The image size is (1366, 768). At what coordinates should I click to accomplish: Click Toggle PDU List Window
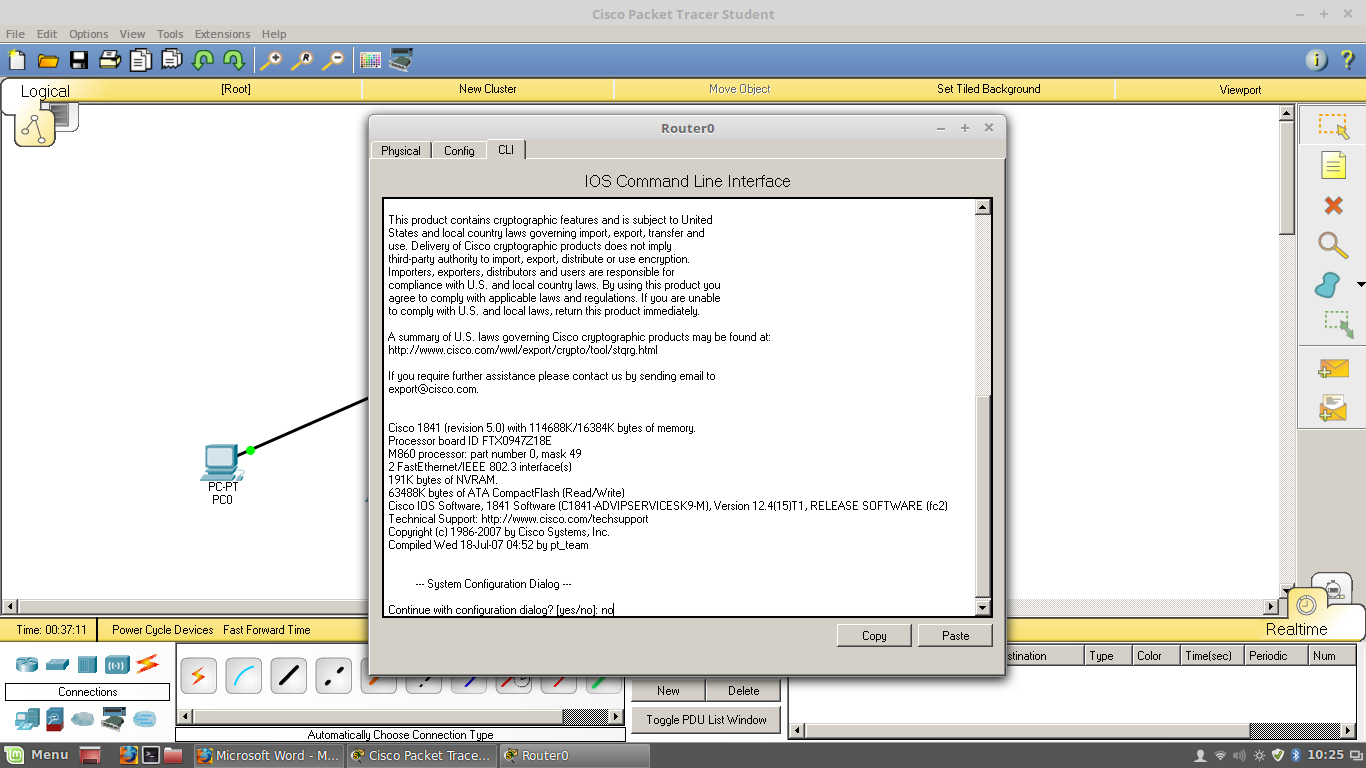(706, 719)
